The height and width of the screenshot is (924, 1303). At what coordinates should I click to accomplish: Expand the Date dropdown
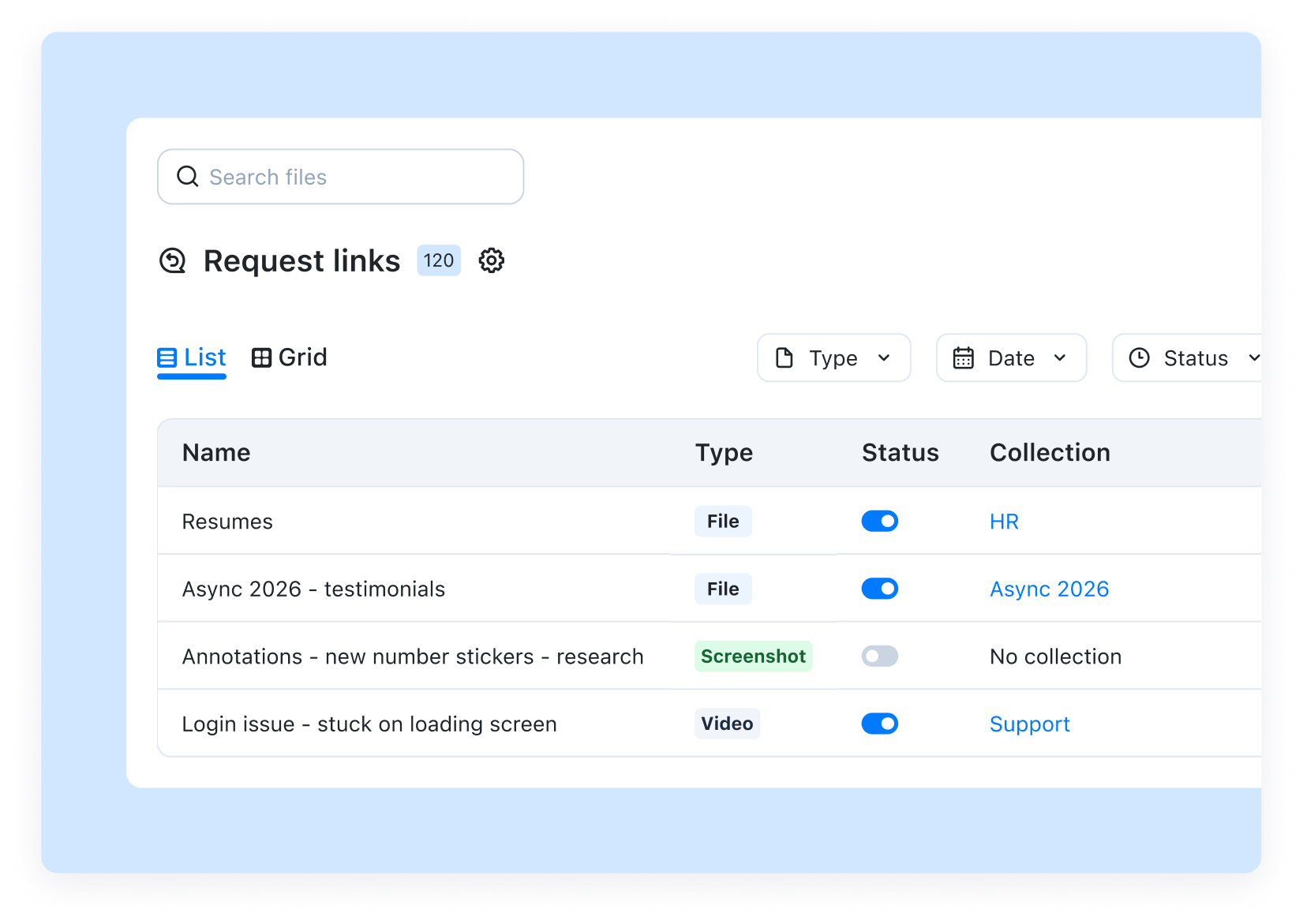coord(1011,357)
